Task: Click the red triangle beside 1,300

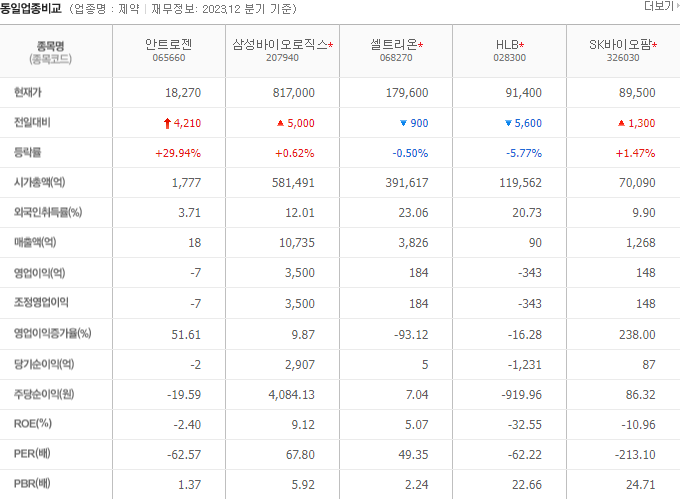Action: [621, 123]
